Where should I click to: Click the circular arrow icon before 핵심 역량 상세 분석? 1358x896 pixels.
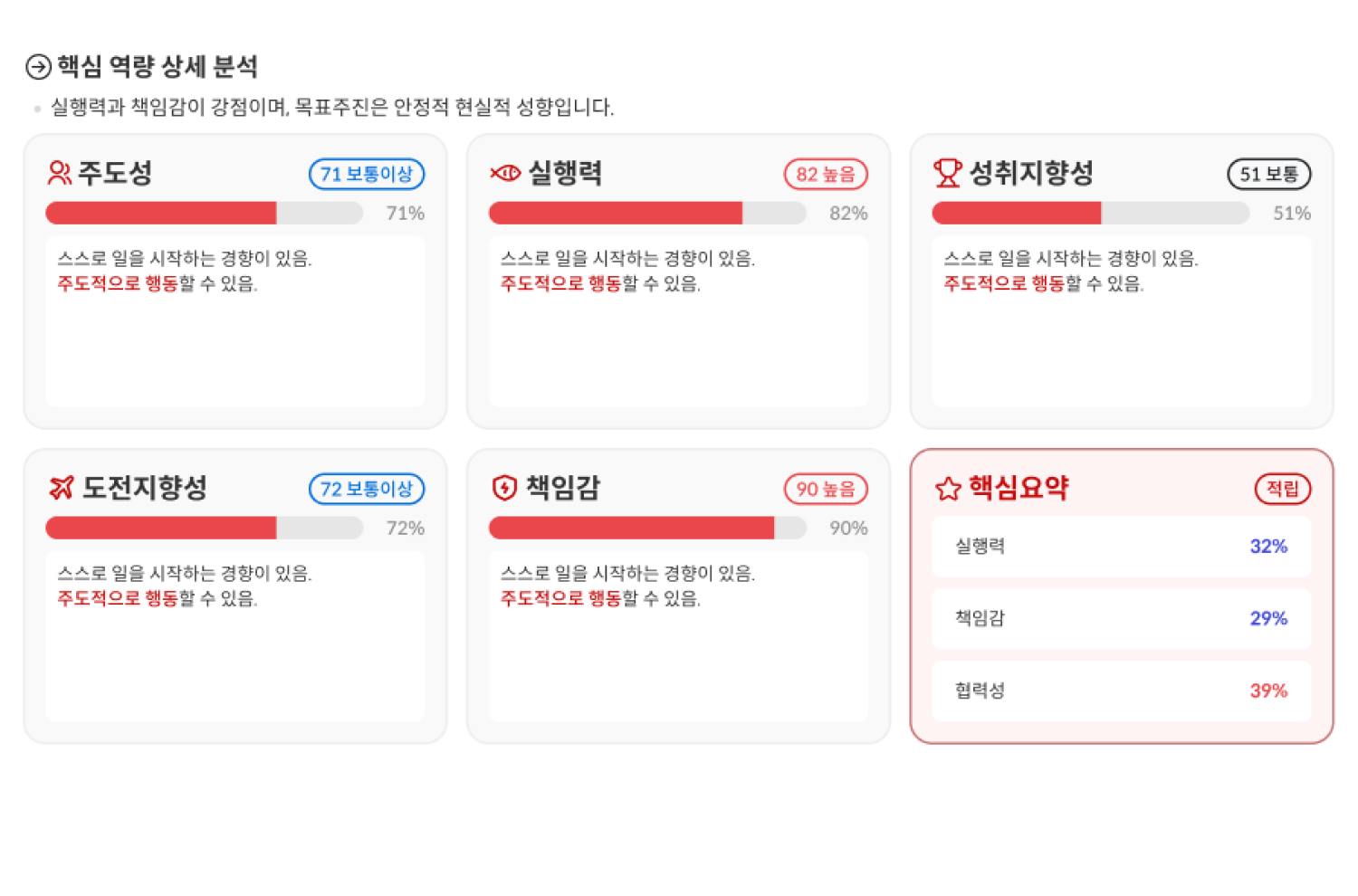tap(38, 66)
